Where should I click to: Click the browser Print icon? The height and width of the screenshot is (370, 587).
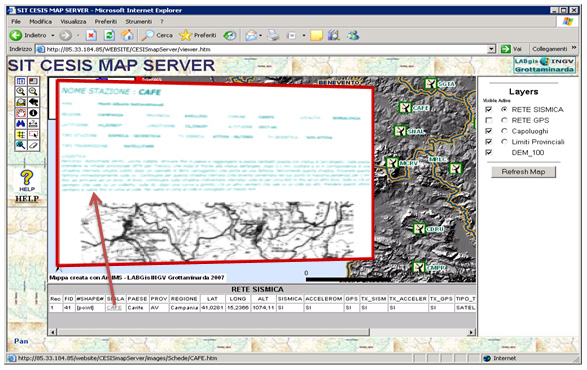[273, 35]
